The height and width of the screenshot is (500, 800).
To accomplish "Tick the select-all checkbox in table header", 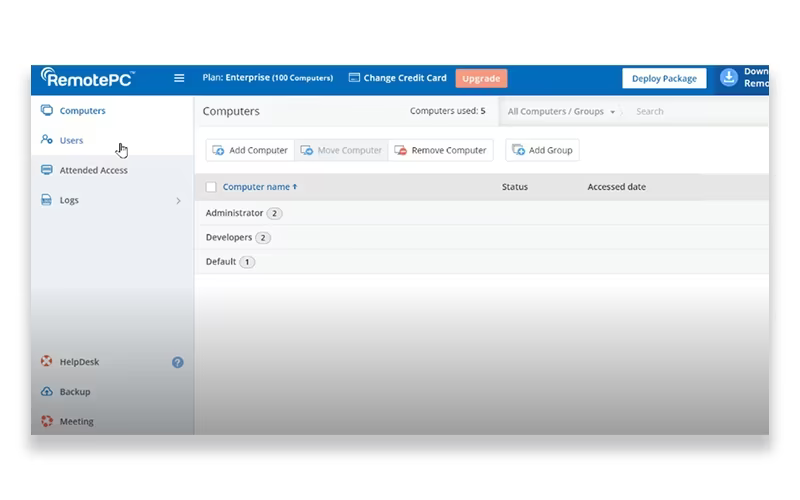I will point(211,187).
